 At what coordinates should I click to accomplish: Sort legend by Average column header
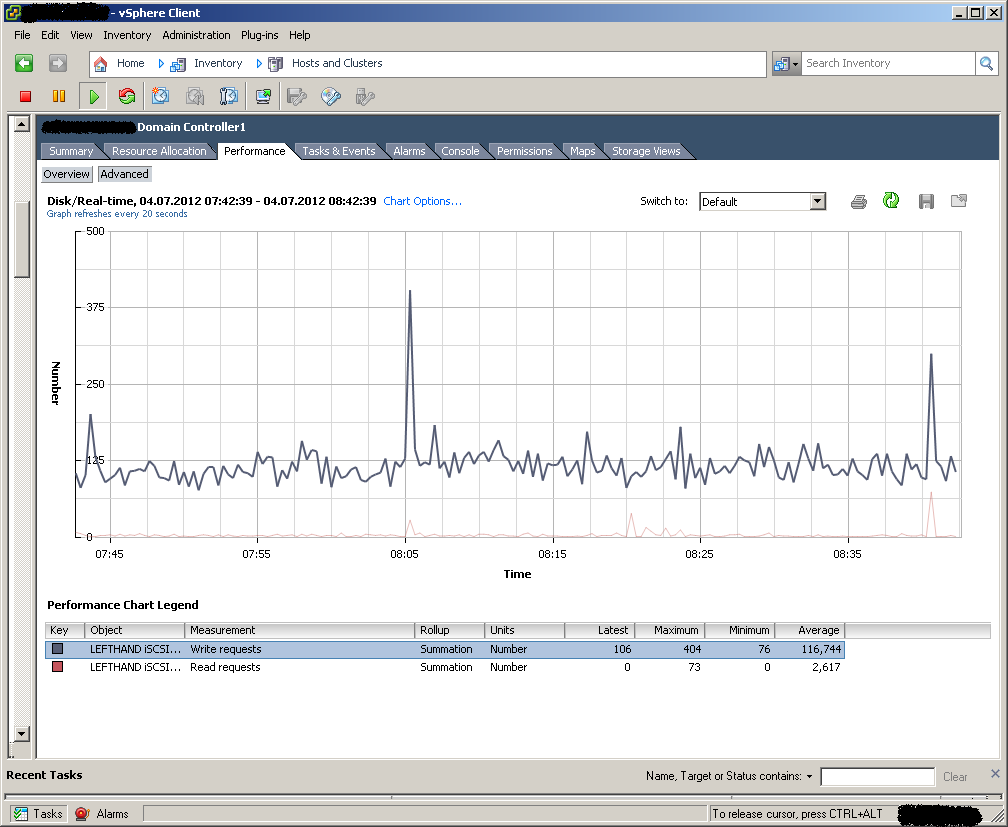click(x=810, y=630)
